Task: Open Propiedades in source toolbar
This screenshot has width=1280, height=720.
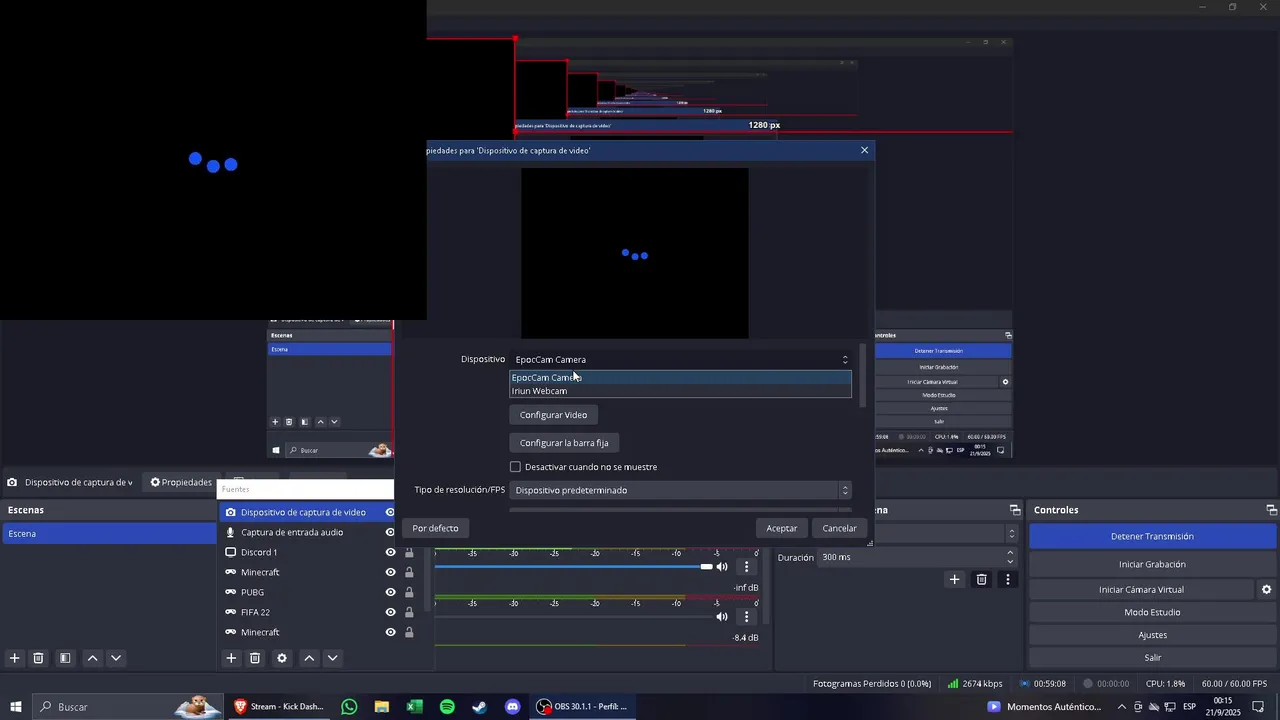Action: 181,482
